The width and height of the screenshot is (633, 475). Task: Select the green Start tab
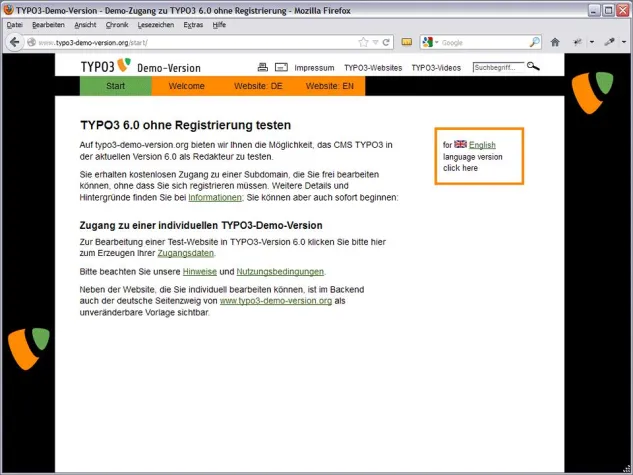point(115,86)
